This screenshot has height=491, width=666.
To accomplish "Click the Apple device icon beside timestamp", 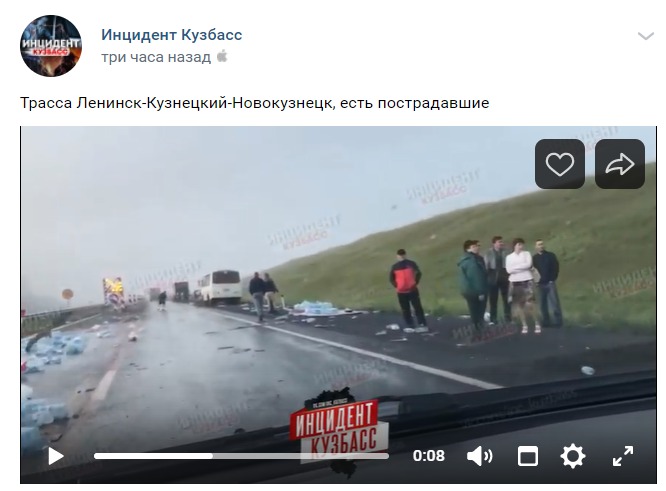I will click(222, 56).
